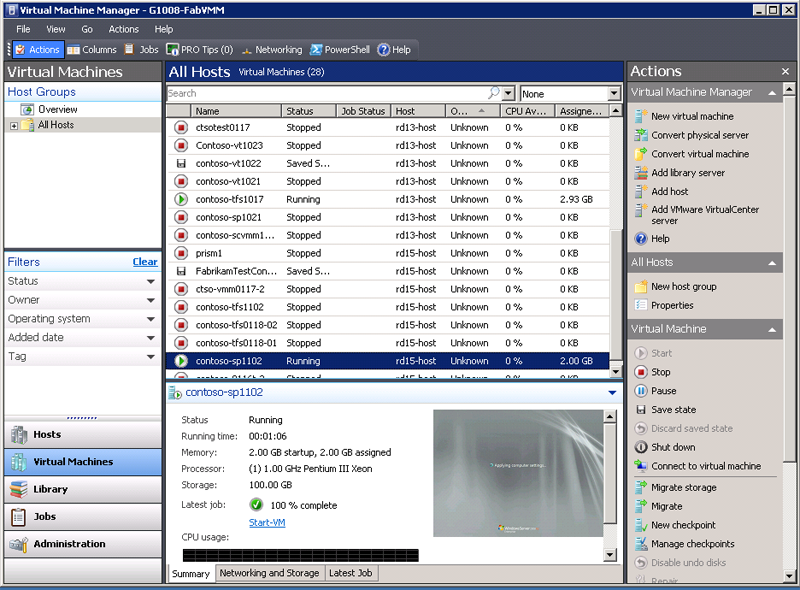Switch to the Latest Job tab
The height and width of the screenshot is (590, 800).
pos(351,573)
